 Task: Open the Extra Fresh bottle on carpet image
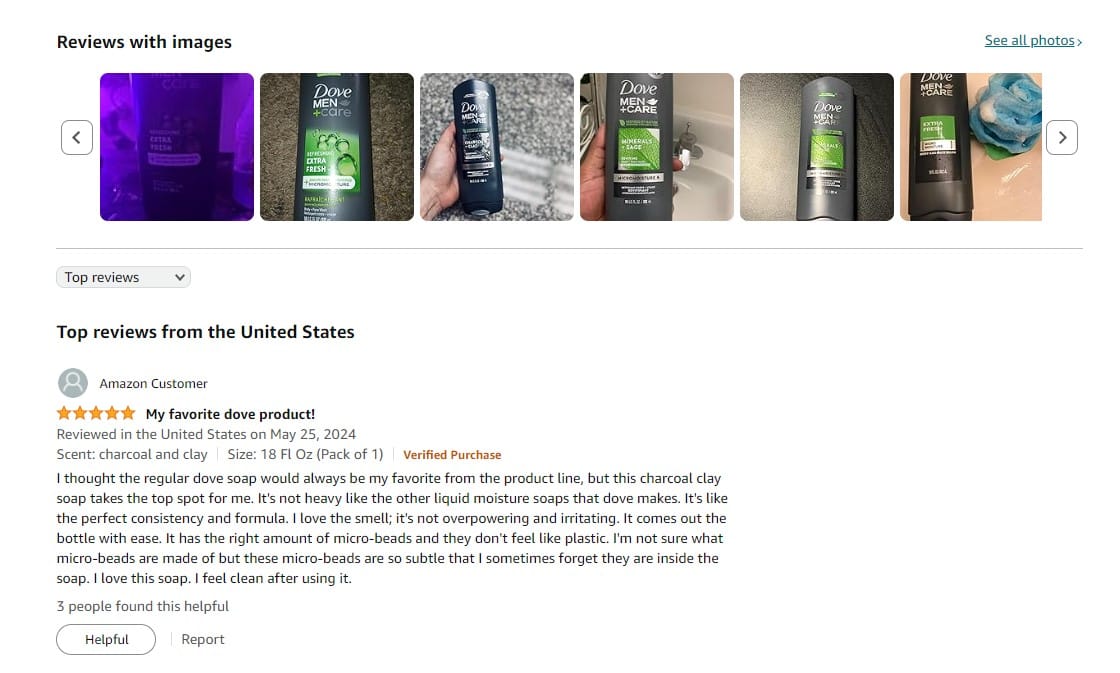pyautogui.click(x=337, y=146)
